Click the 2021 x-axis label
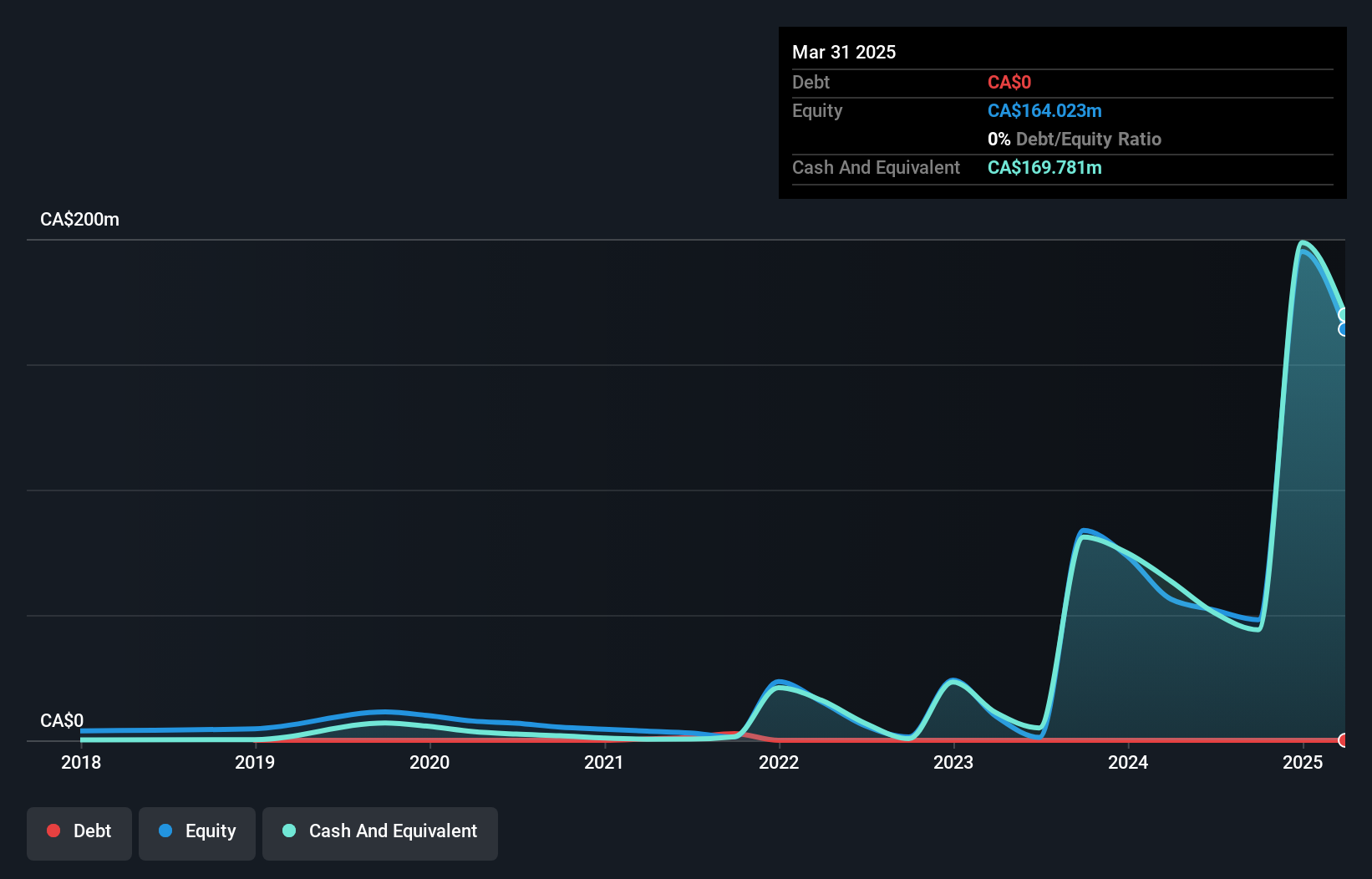1372x879 pixels. [604, 762]
